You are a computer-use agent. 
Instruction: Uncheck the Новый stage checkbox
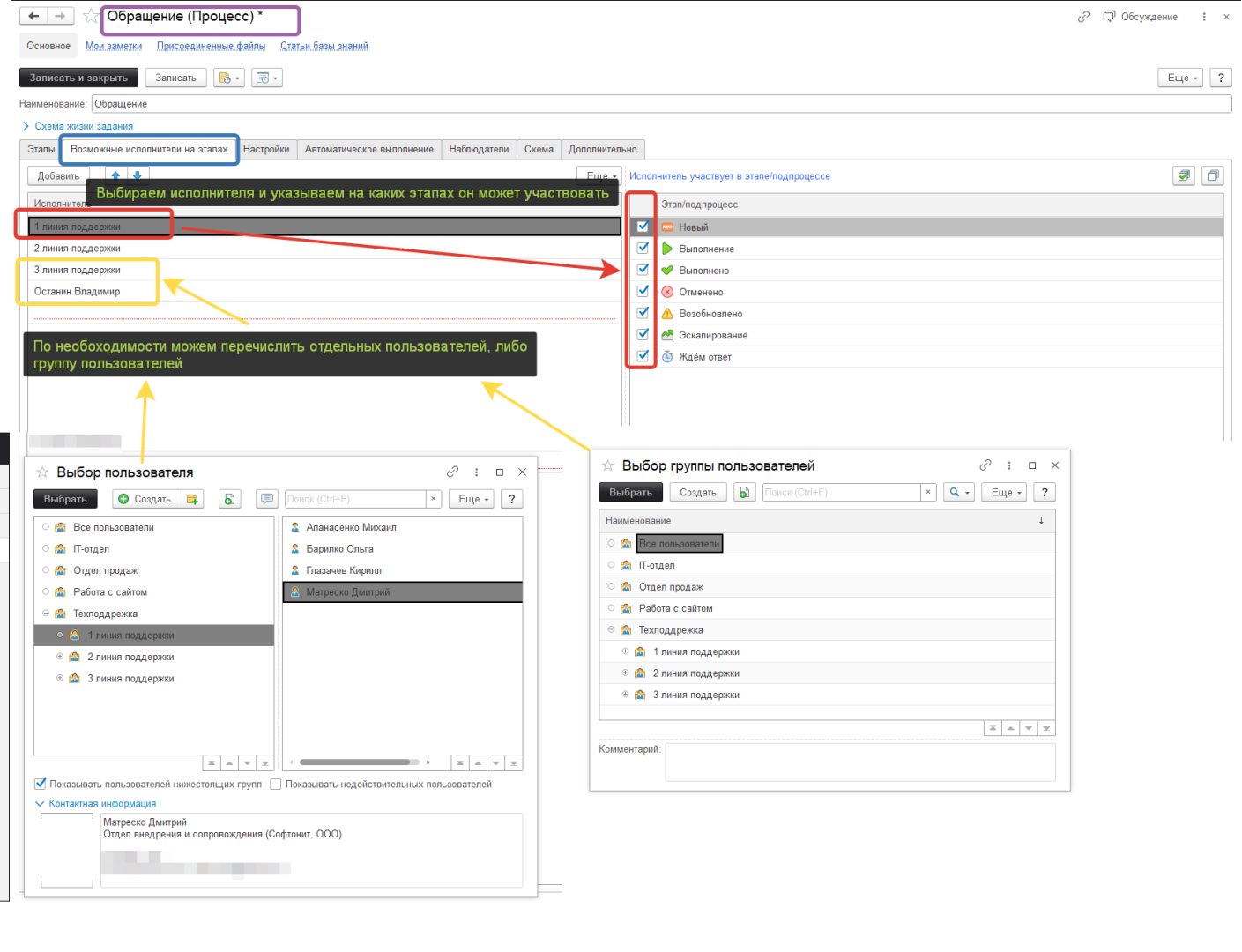[x=643, y=227]
